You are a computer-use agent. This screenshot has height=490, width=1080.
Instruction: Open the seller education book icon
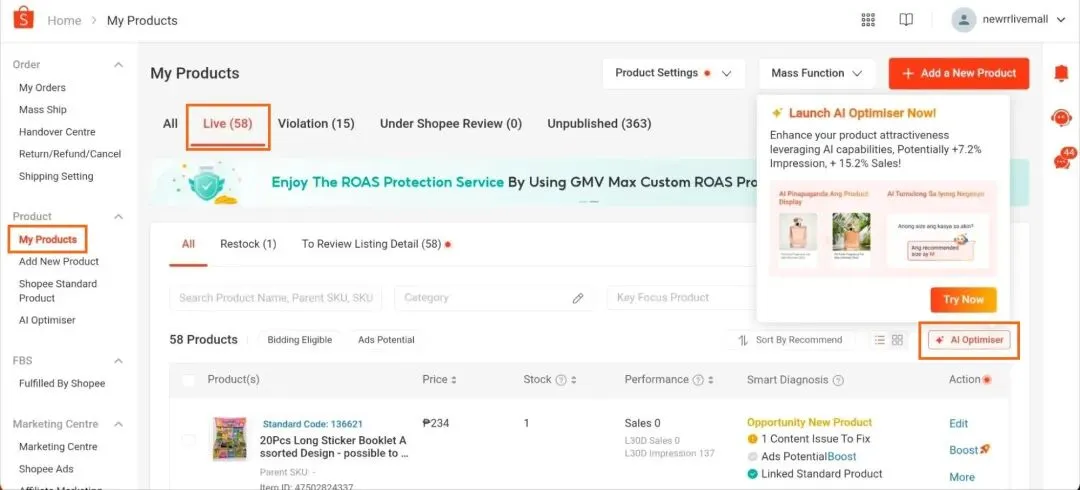tap(906, 20)
